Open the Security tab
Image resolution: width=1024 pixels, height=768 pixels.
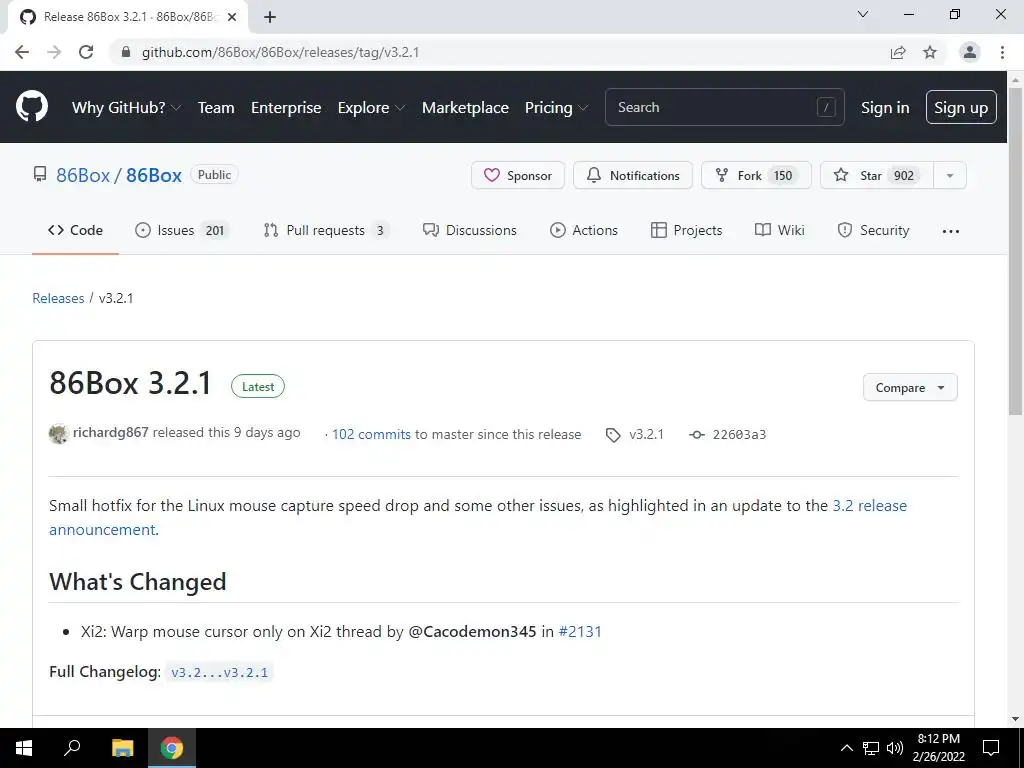[x=873, y=230]
